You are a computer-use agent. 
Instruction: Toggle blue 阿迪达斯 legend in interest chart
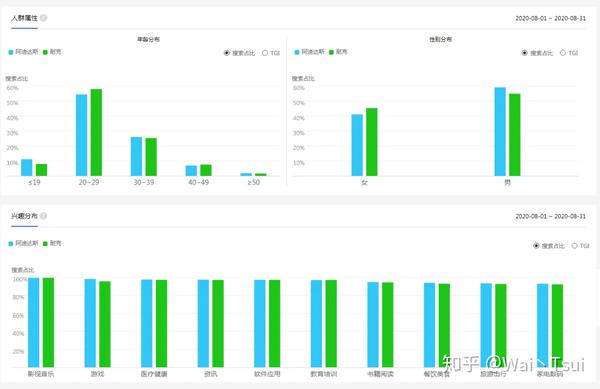click(x=23, y=243)
